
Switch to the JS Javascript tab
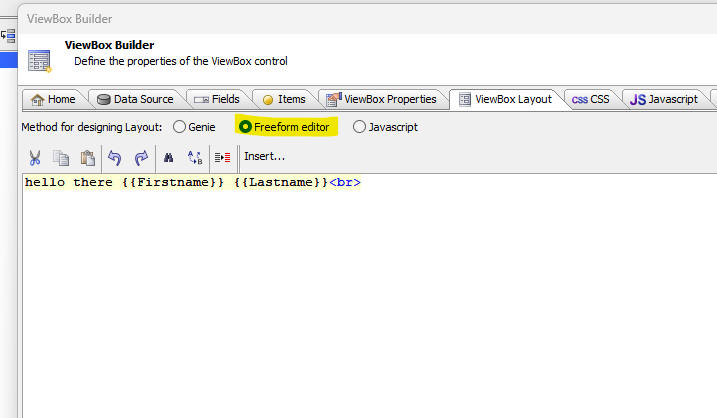pos(663,99)
